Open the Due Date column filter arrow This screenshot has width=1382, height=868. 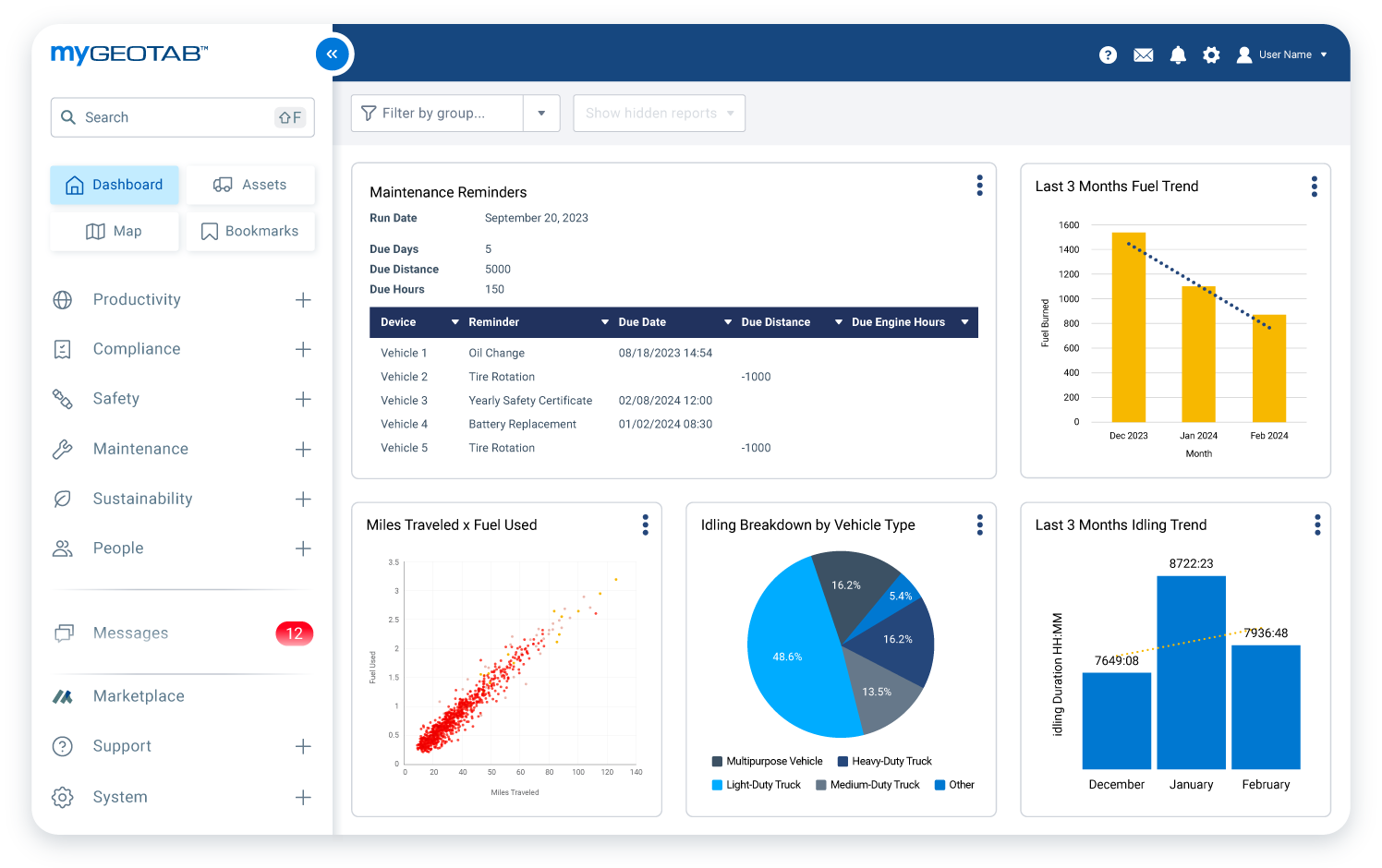(x=727, y=322)
